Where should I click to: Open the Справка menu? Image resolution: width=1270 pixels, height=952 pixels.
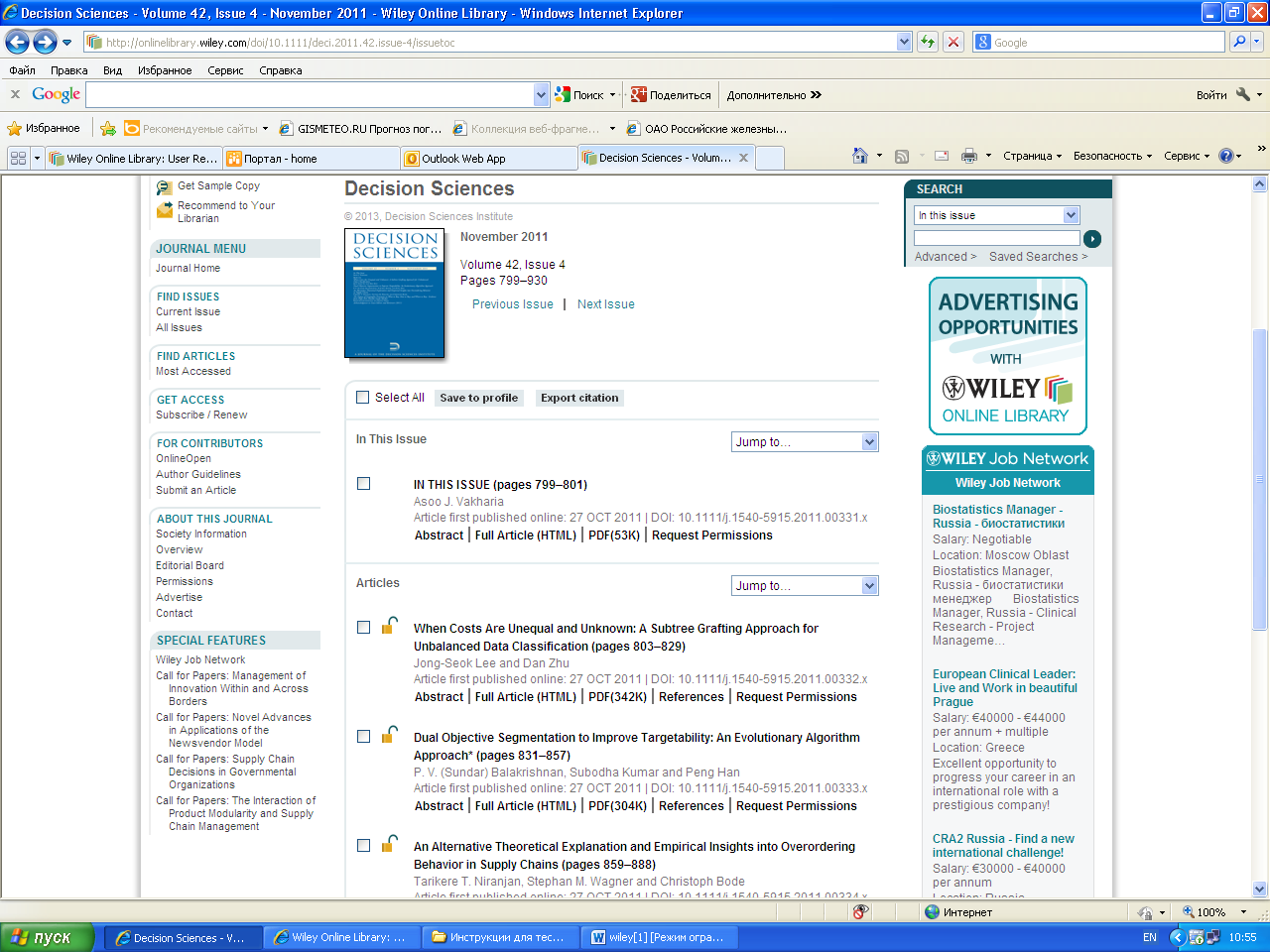coord(280,70)
